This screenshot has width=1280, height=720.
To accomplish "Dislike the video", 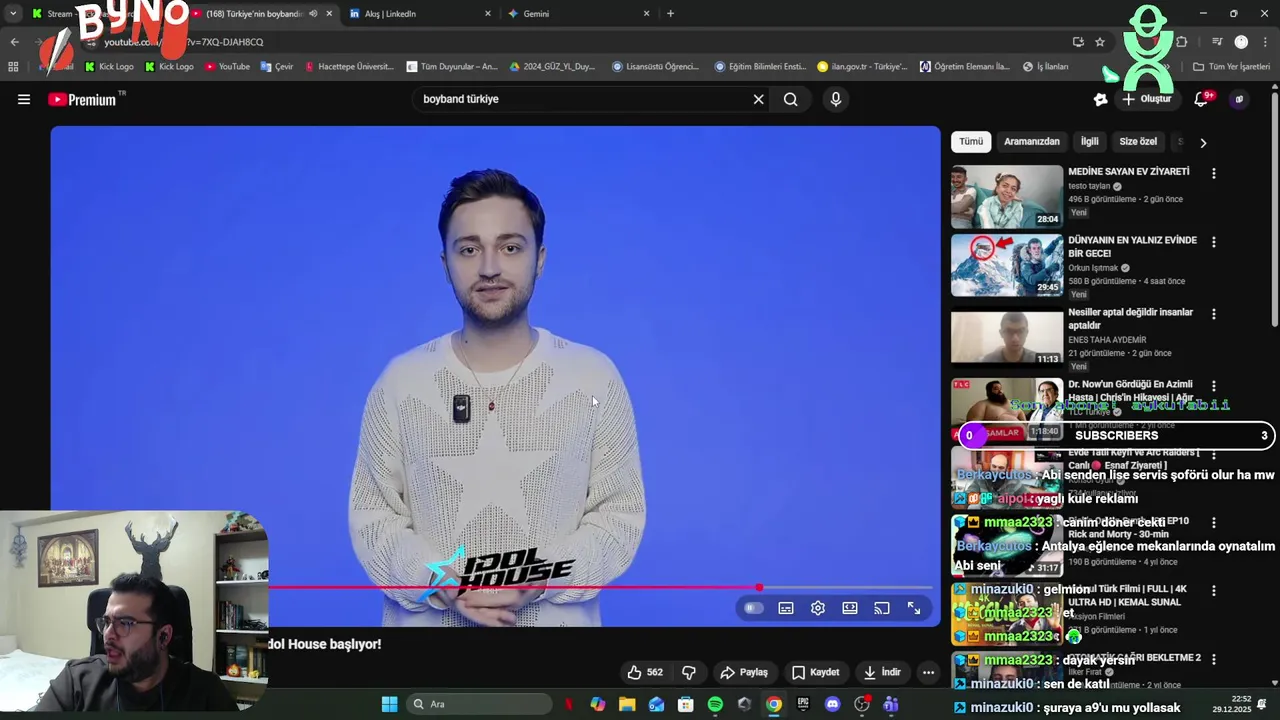I will coord(689,672).
